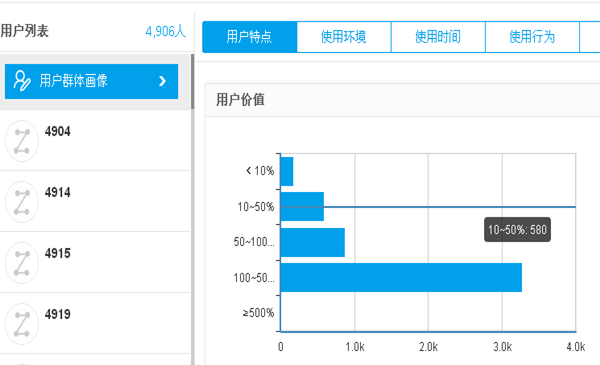Expand the 用户群体画像 chevron arrow
Image resolution: width=600 pixels, height=365 pixels.
pyautogui.click(x=162, y=81)
